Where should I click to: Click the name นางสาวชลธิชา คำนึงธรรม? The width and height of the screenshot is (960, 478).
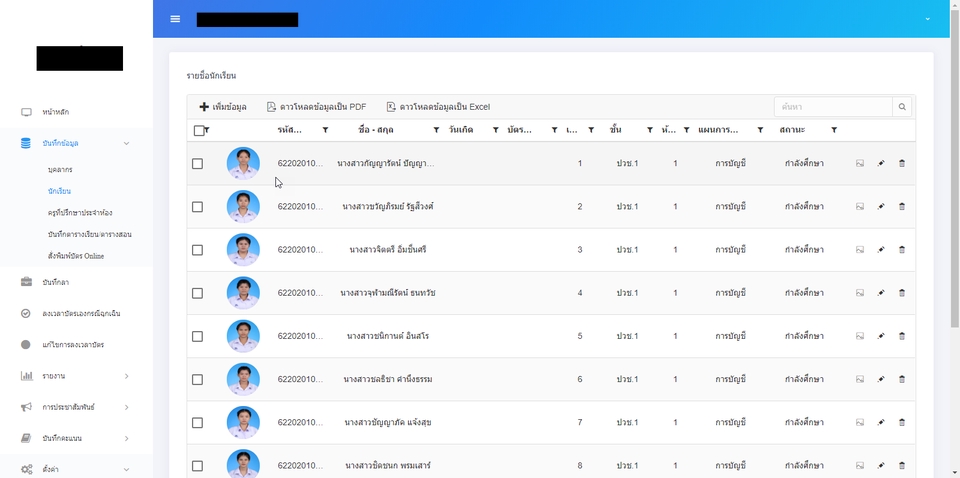(x=388, y=379)
